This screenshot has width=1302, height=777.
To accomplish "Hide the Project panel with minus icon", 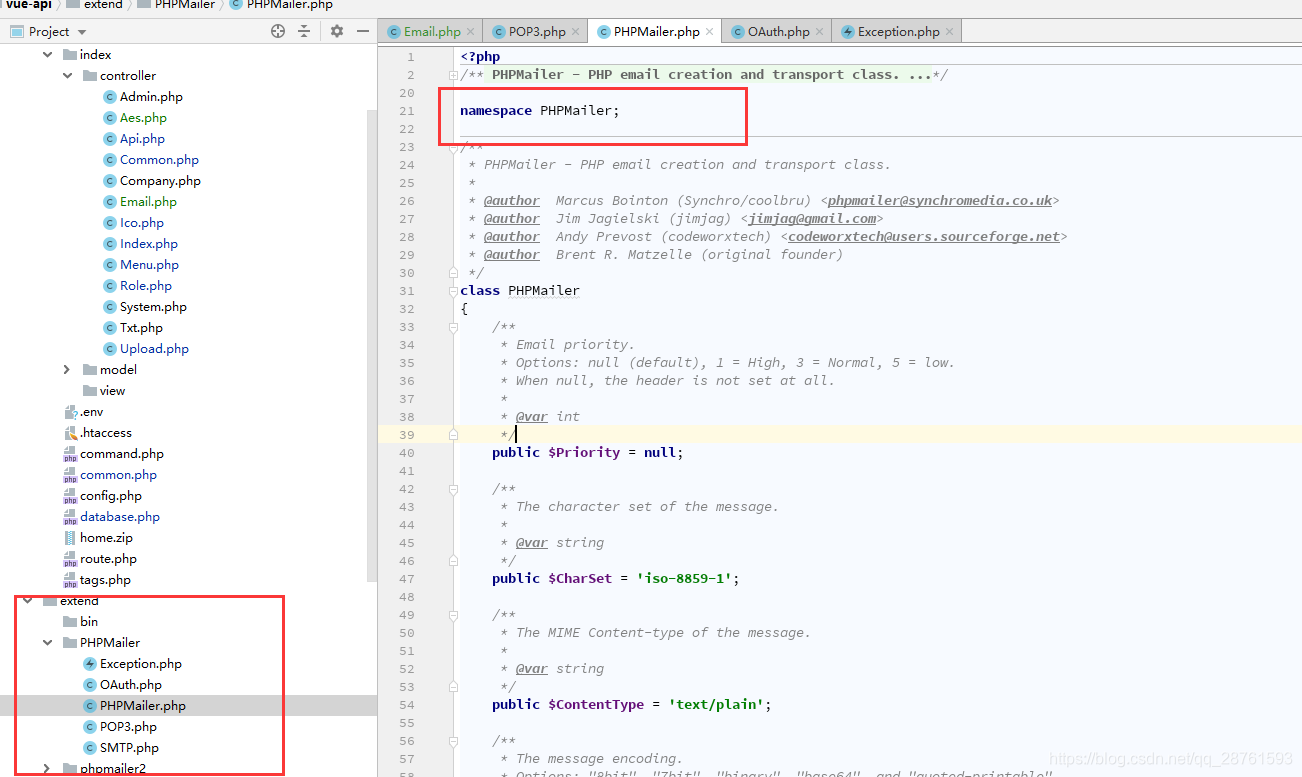I will (363, 31).
